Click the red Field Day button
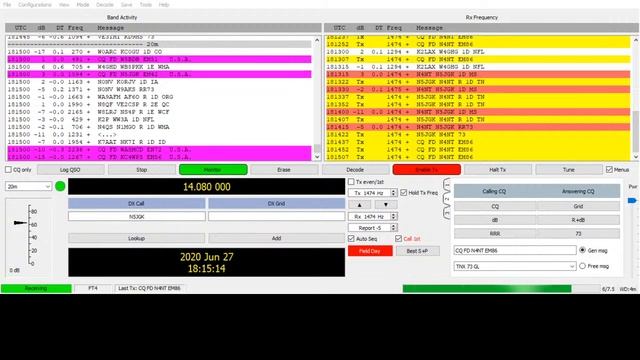The image size is (640, 360). click(x=370, y=251)
